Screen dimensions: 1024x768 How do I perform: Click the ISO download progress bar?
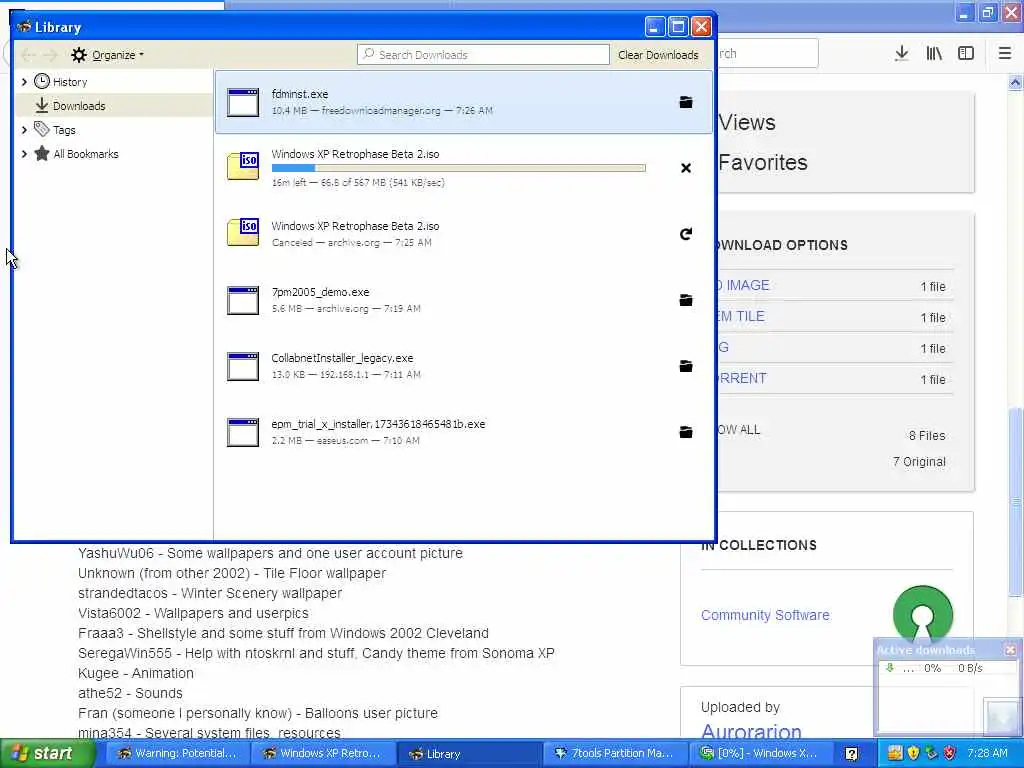458,168
